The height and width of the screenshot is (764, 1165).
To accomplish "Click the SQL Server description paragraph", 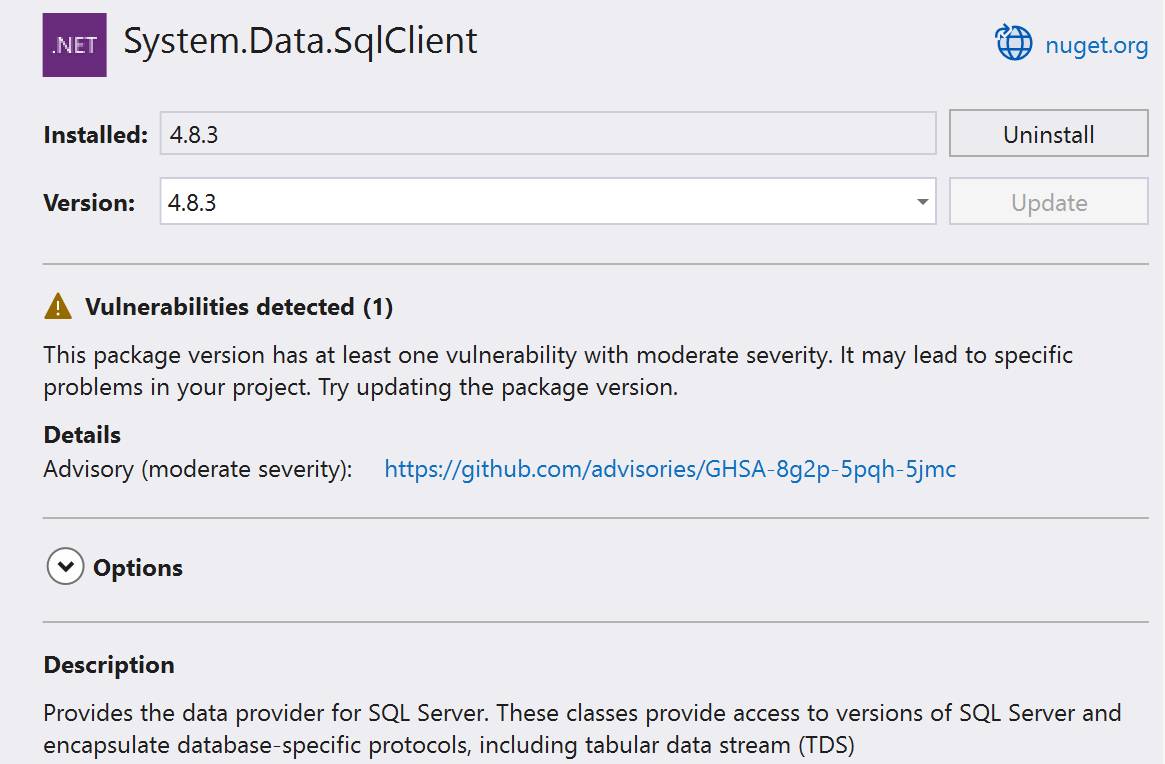I will pyautogui.click(x=580, y=729).
